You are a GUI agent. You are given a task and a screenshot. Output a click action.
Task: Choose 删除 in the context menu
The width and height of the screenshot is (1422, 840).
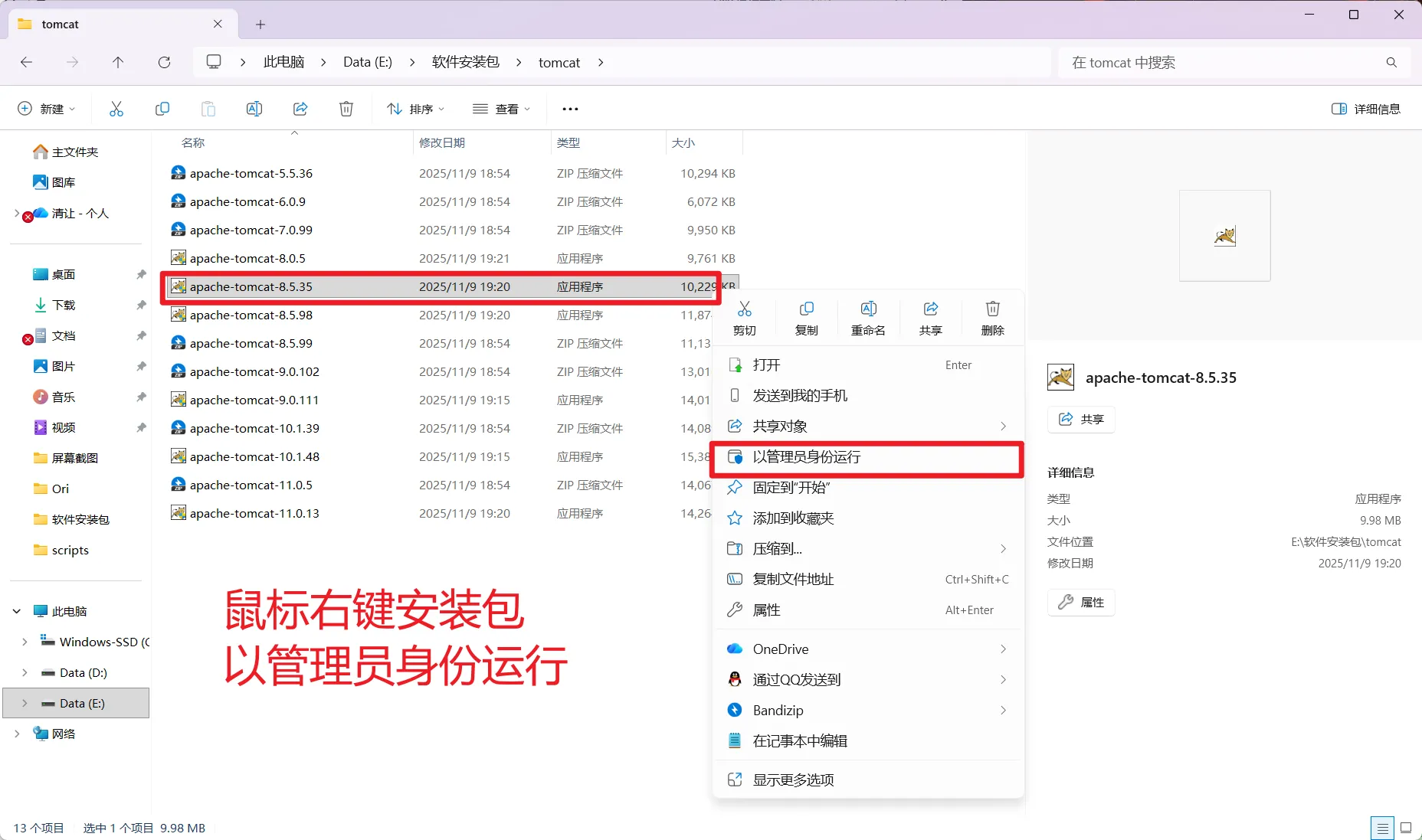[x=993, y=318]
